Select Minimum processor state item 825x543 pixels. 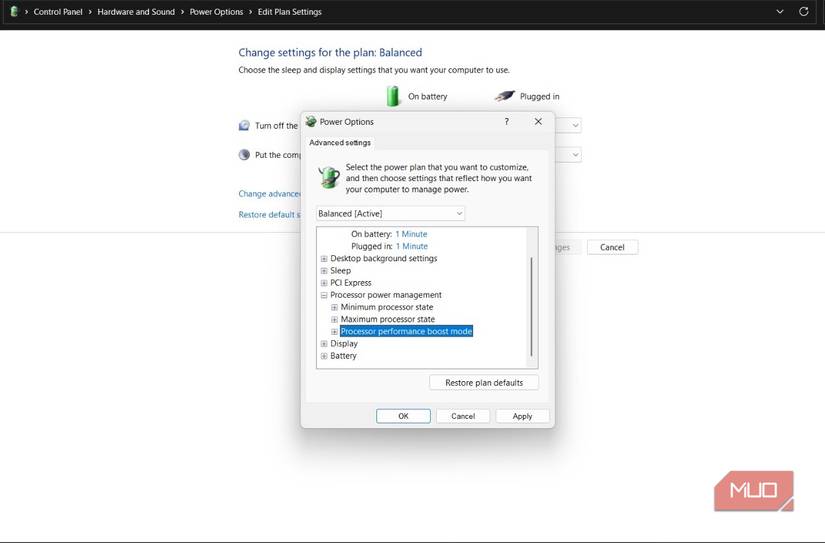387,307
